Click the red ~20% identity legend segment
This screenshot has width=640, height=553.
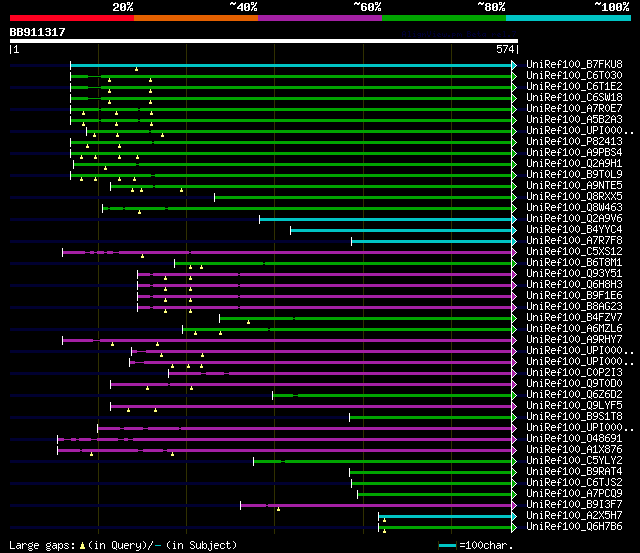[72, 18]
